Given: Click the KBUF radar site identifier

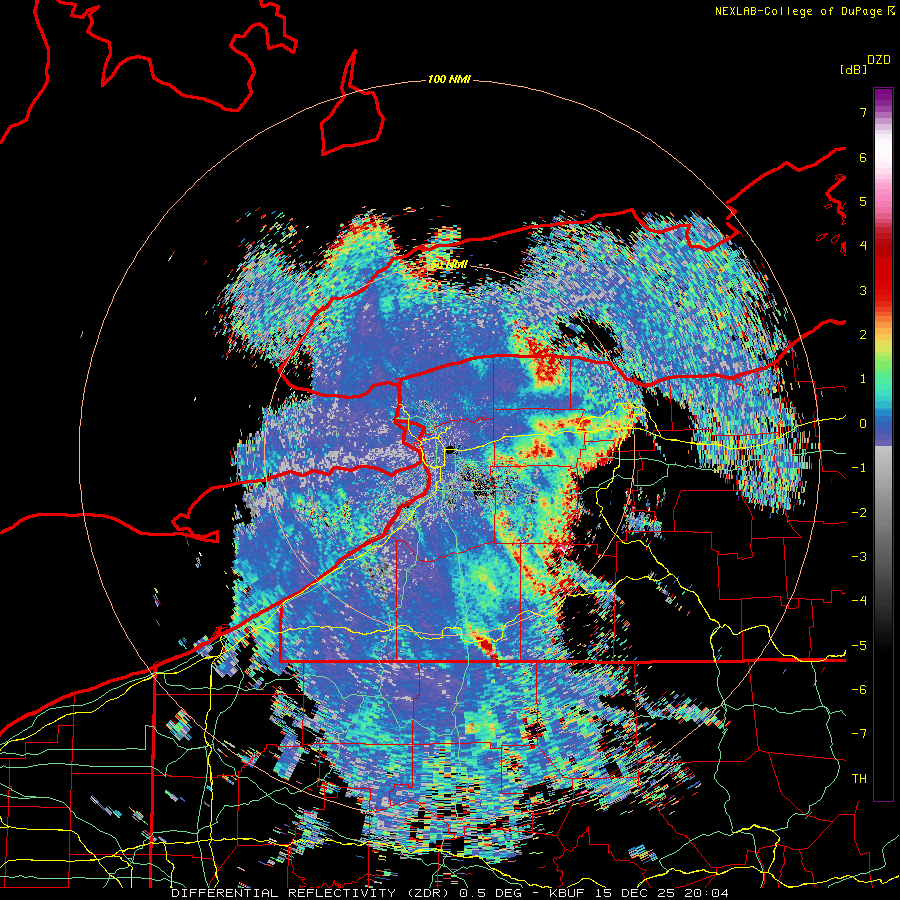Looking at the screenshot, I should (568, 893).
